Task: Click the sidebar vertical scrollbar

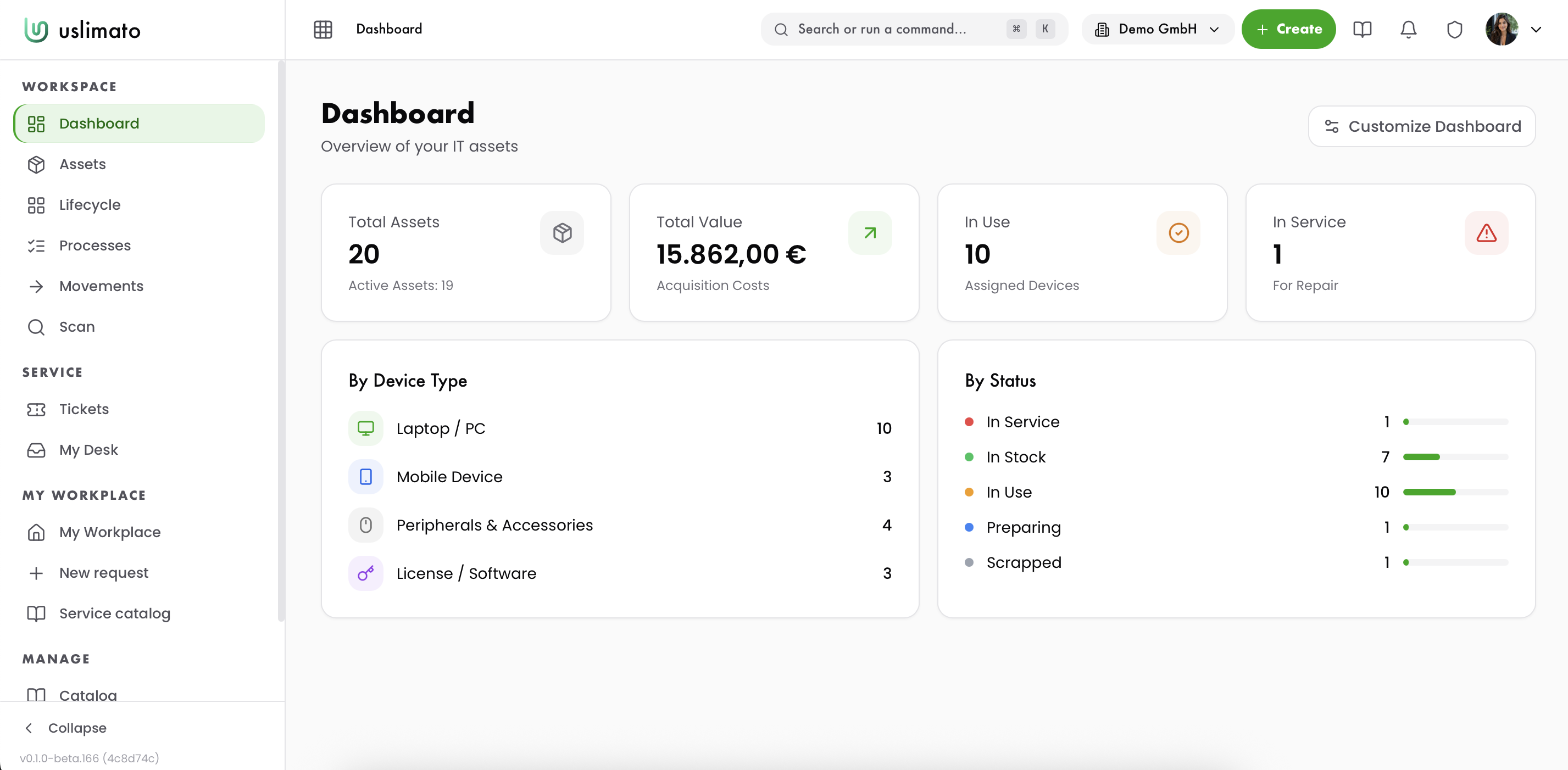Action: tap(281, 341)
